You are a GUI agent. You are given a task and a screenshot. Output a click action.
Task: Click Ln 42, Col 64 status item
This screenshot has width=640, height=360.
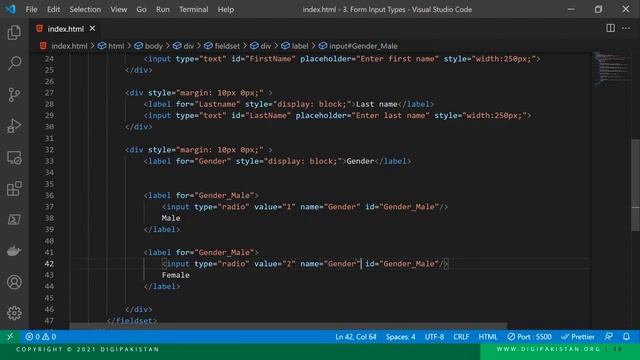pos(356,337)
